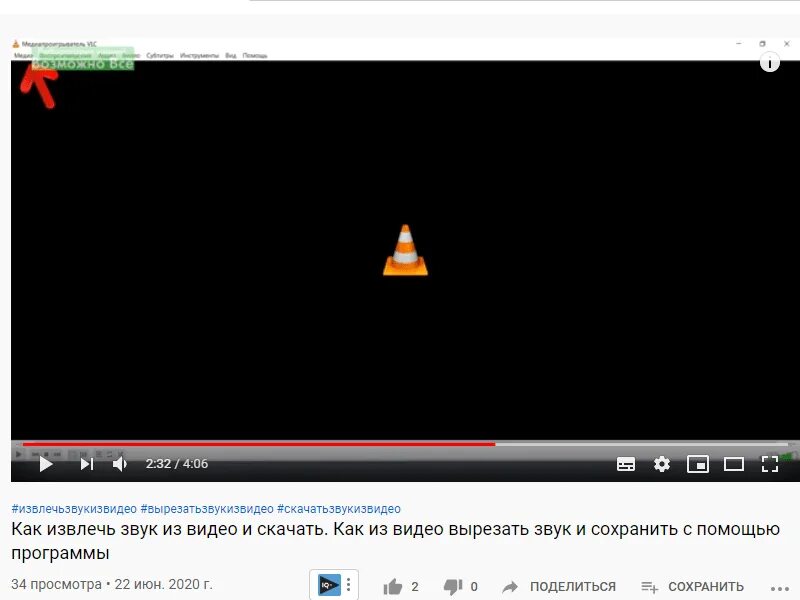800x600 pixels.
Task: Play the YouTube video
Action: [x=46, y=464]
